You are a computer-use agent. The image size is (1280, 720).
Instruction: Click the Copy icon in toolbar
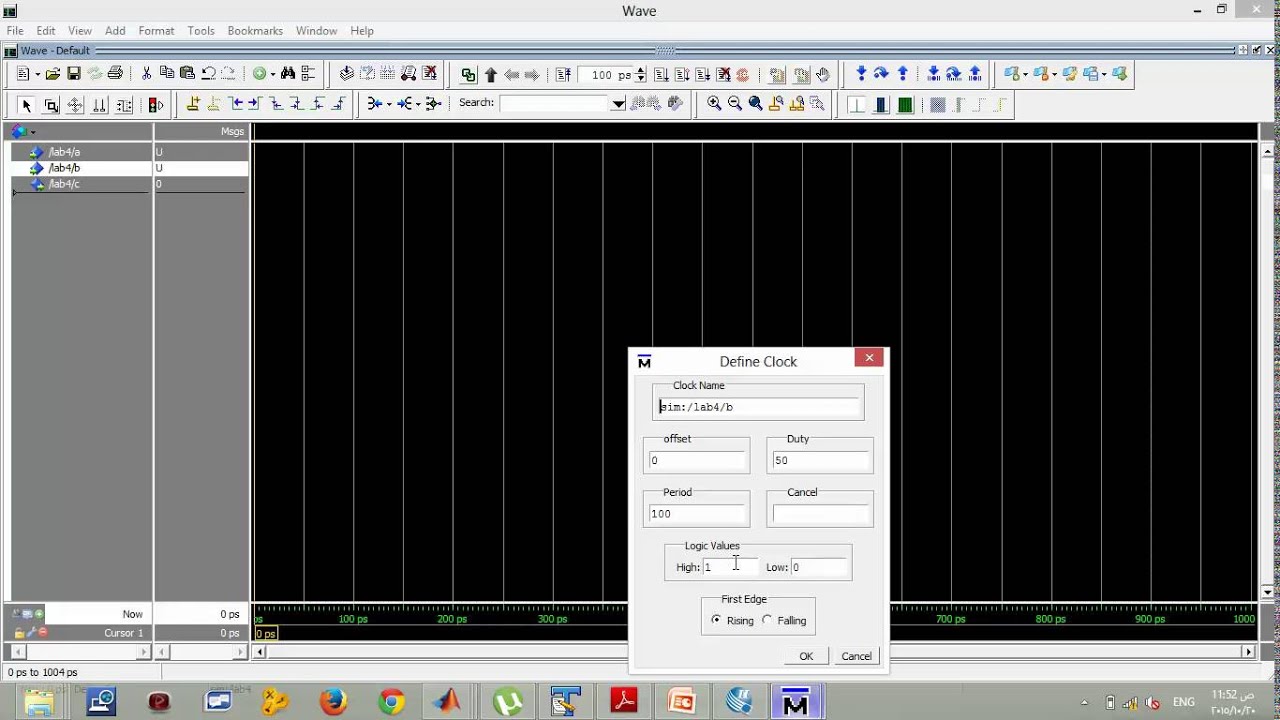coord(167,74)
